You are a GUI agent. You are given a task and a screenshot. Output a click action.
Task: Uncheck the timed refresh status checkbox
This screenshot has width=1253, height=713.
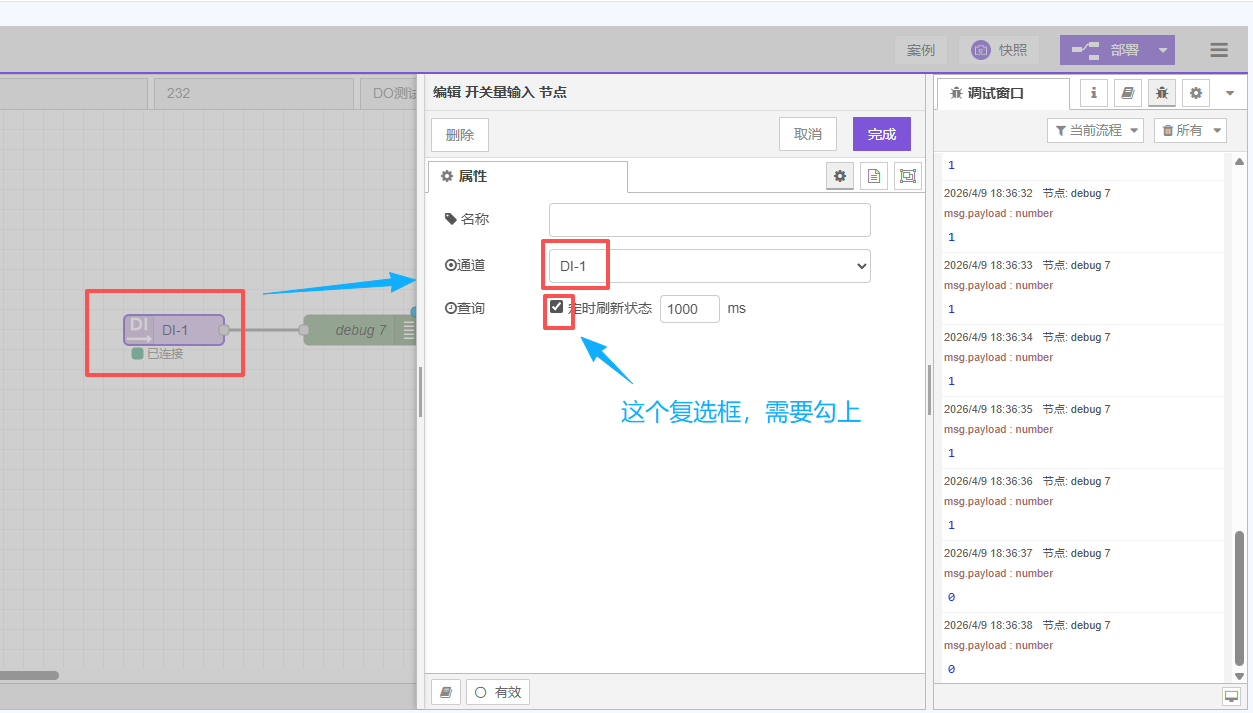[557, 307]
